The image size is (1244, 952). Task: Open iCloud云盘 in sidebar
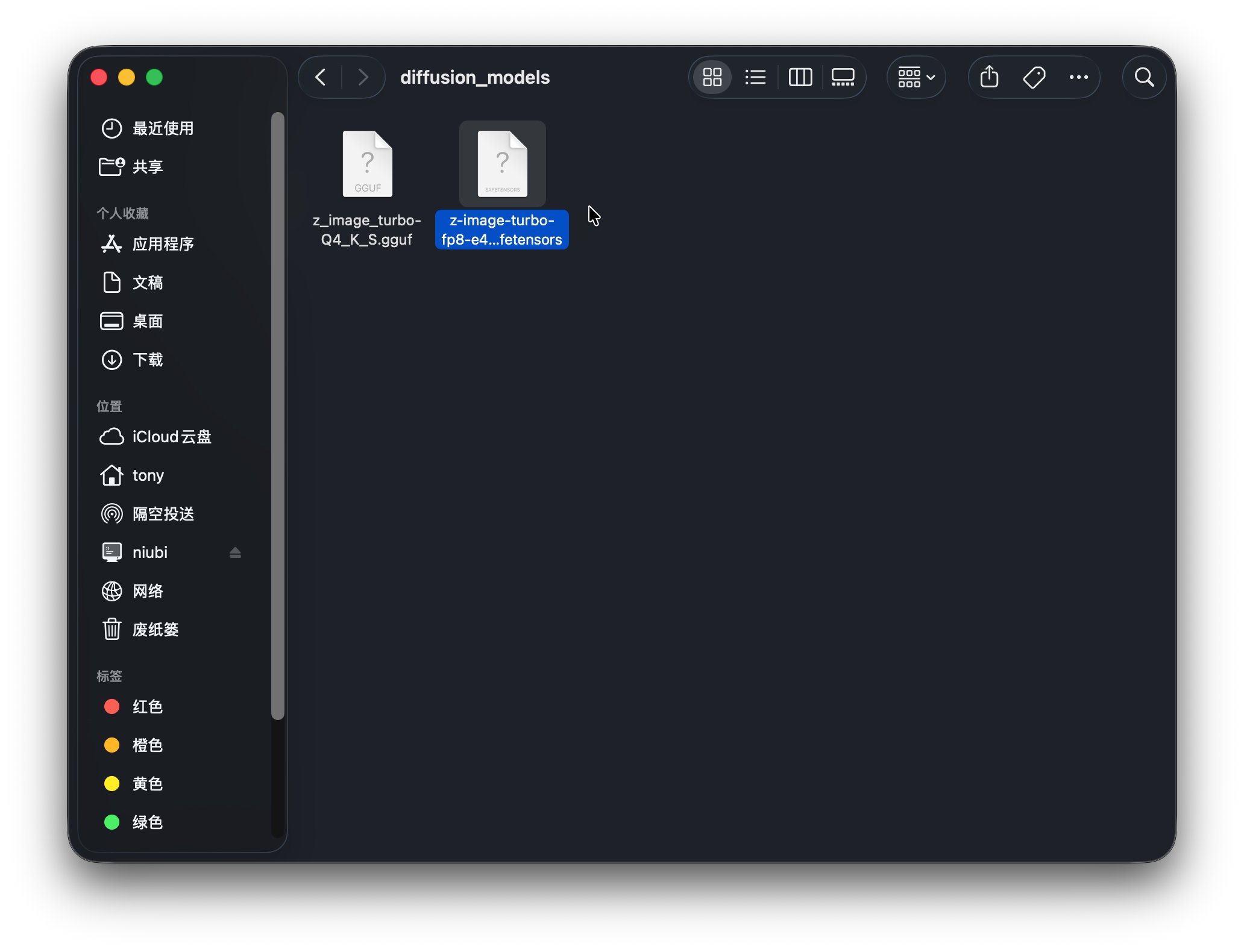click(x=171, y=437)
